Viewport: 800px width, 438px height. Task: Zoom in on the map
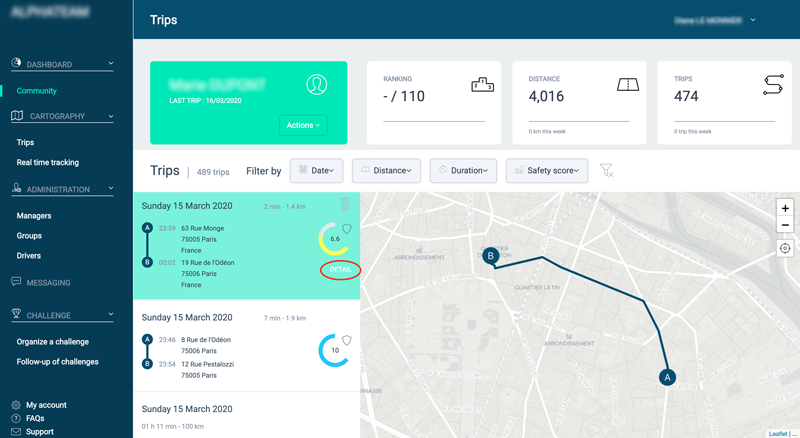tap(785, 208)
